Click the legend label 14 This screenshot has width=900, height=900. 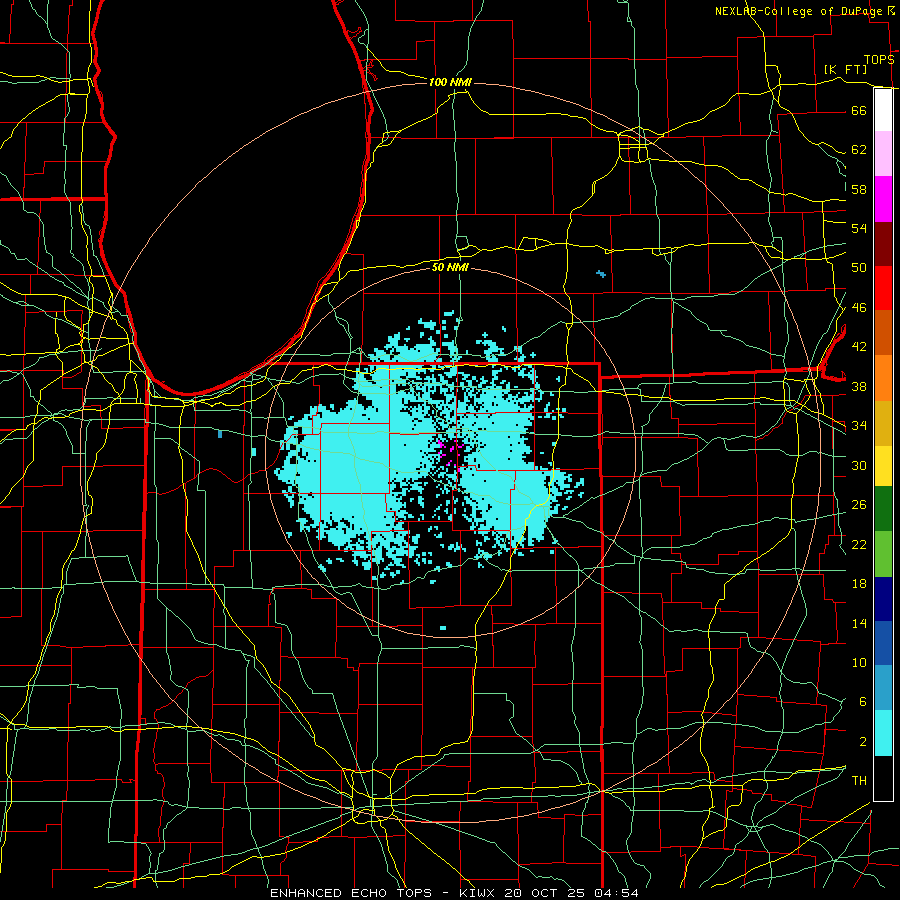pyautogui.click(x=859, y=623)
